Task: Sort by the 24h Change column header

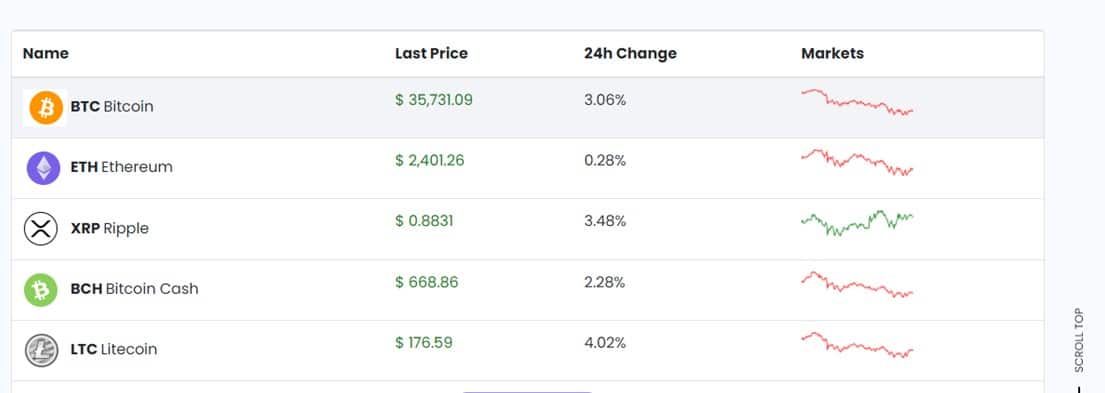Action: [x=630, y=54]
